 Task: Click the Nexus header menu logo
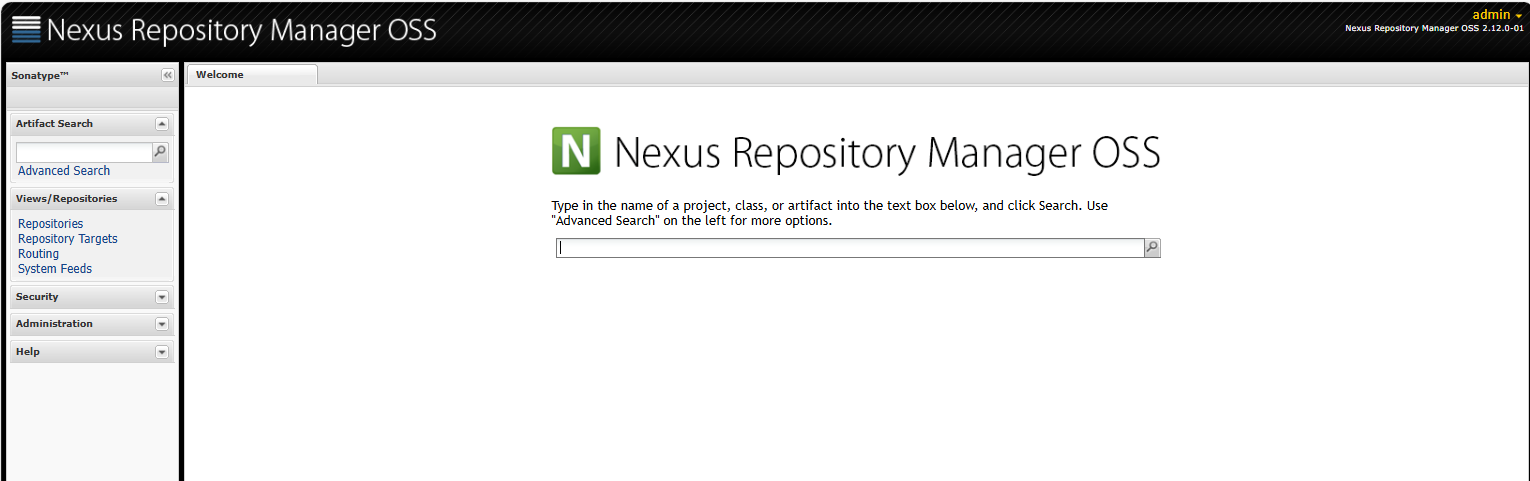pos(26,29)
